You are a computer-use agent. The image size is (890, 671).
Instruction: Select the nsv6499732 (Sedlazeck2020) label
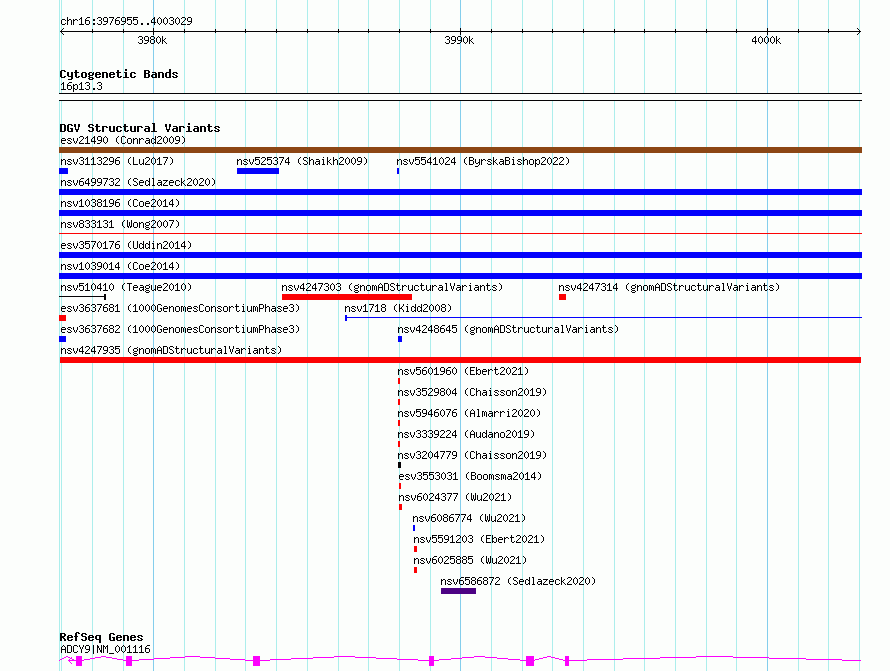[x=138, y=182]
